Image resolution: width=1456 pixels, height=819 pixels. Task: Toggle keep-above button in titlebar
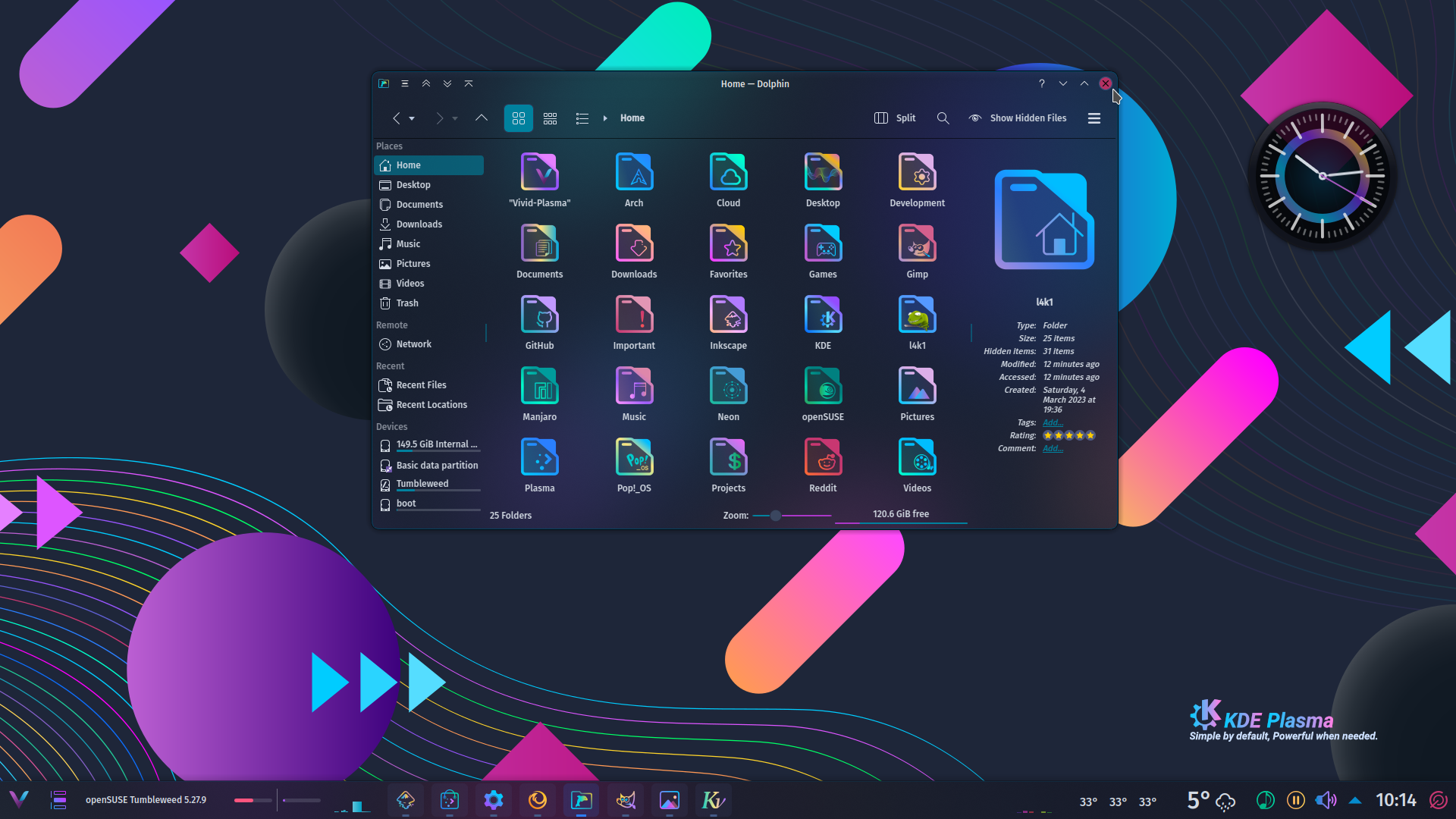426,83
